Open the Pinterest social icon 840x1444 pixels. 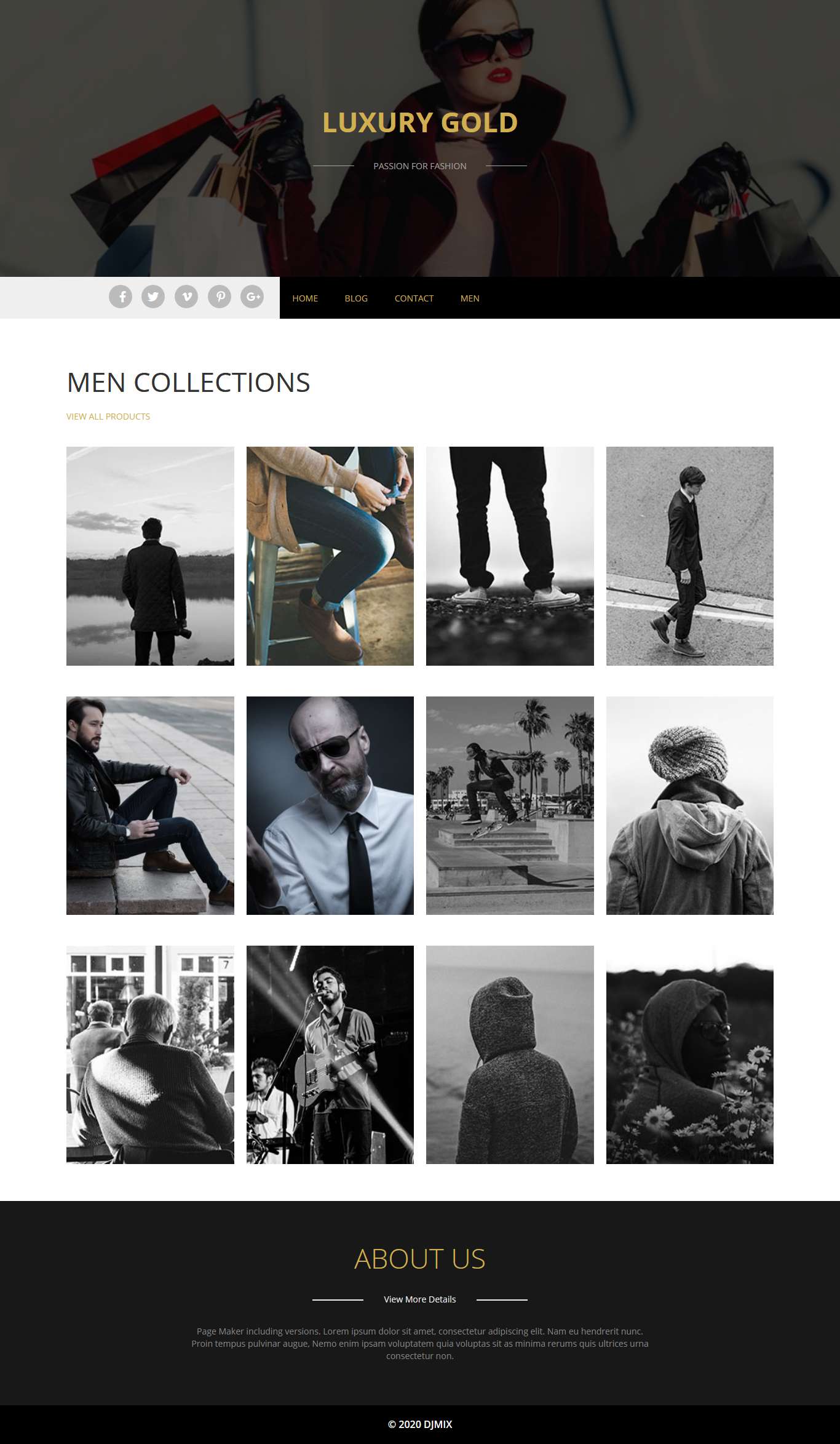220,297
